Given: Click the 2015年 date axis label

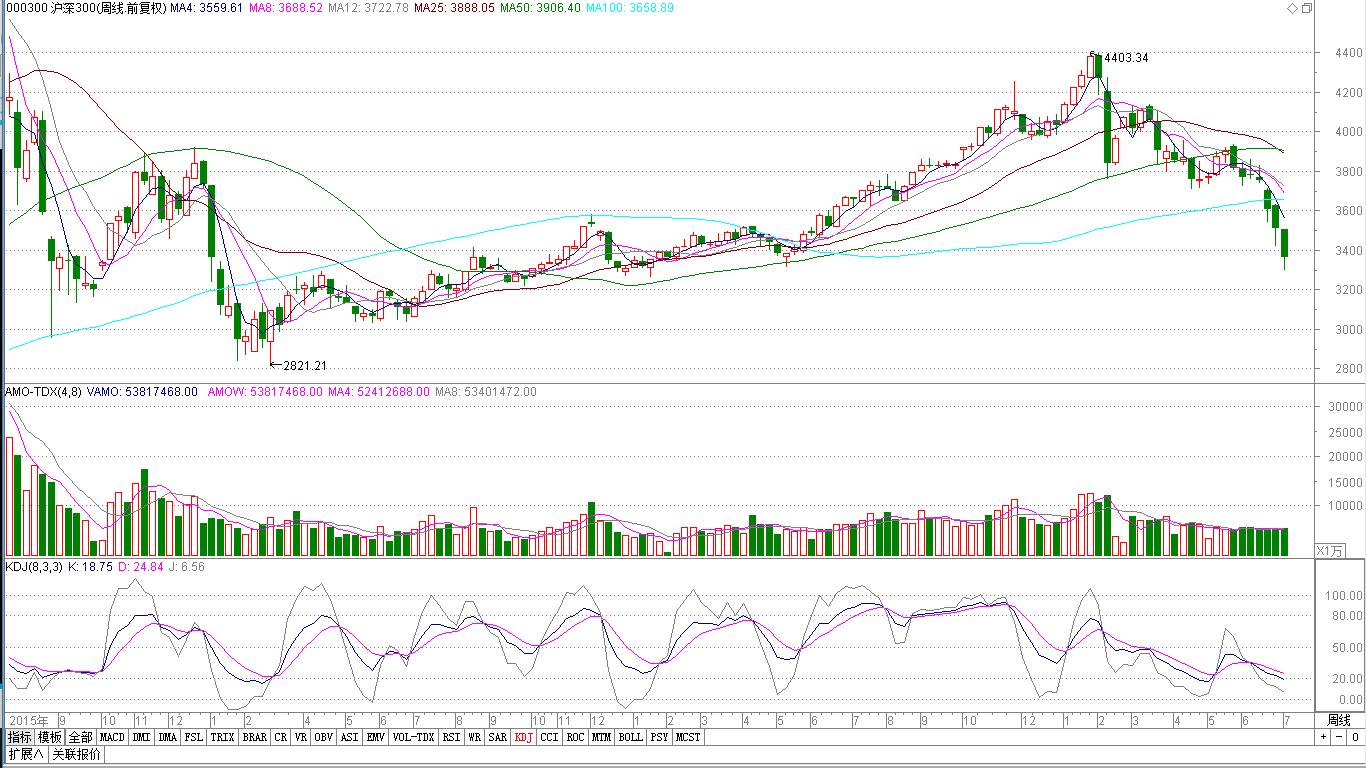Looking at the screenshot, I should click(x=28, y=720).
